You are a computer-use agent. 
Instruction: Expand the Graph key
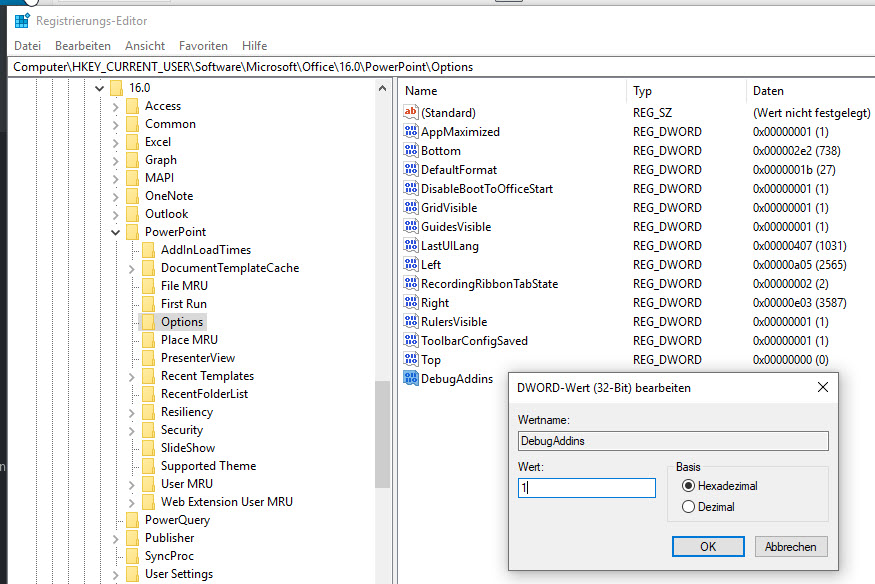[116, 161]
